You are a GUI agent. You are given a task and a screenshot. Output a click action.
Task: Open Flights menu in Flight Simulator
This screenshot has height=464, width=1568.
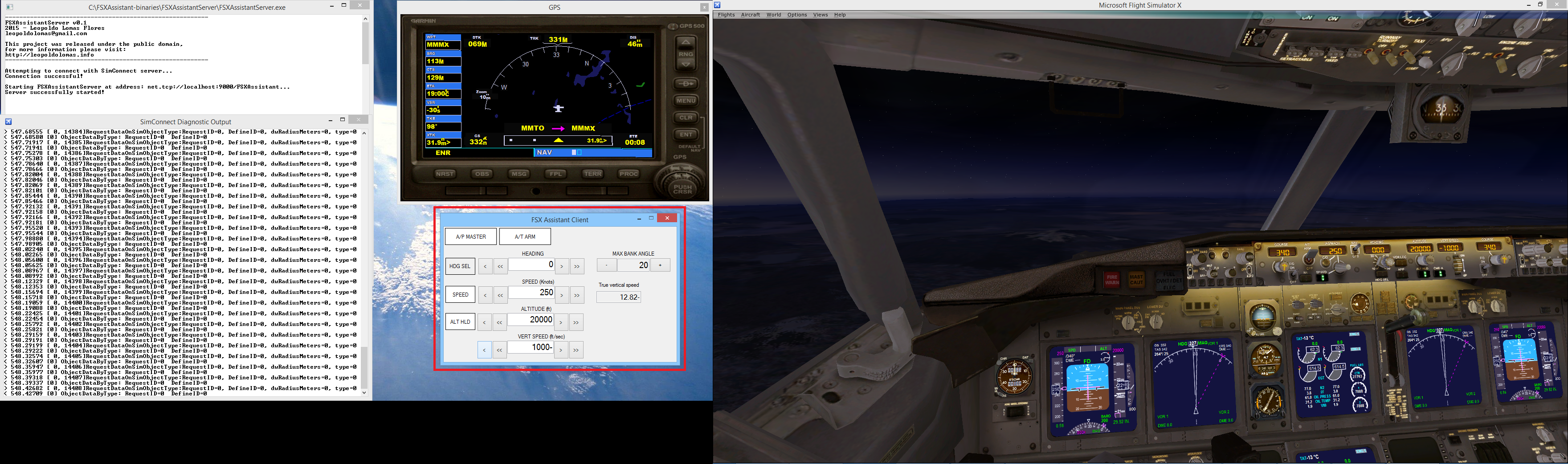[726, 15]
